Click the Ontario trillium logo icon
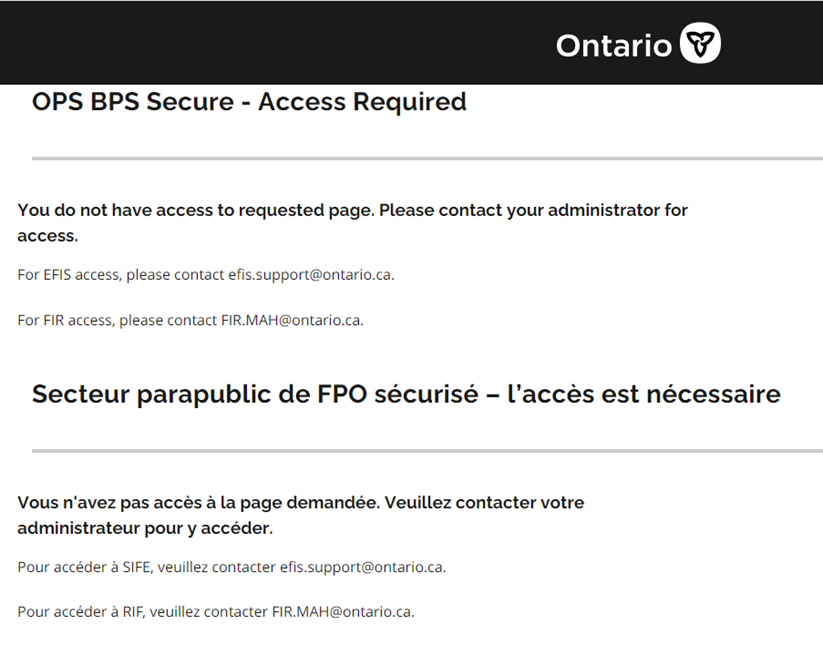Screen dimensions: 823x645 [x=700, y=44]
